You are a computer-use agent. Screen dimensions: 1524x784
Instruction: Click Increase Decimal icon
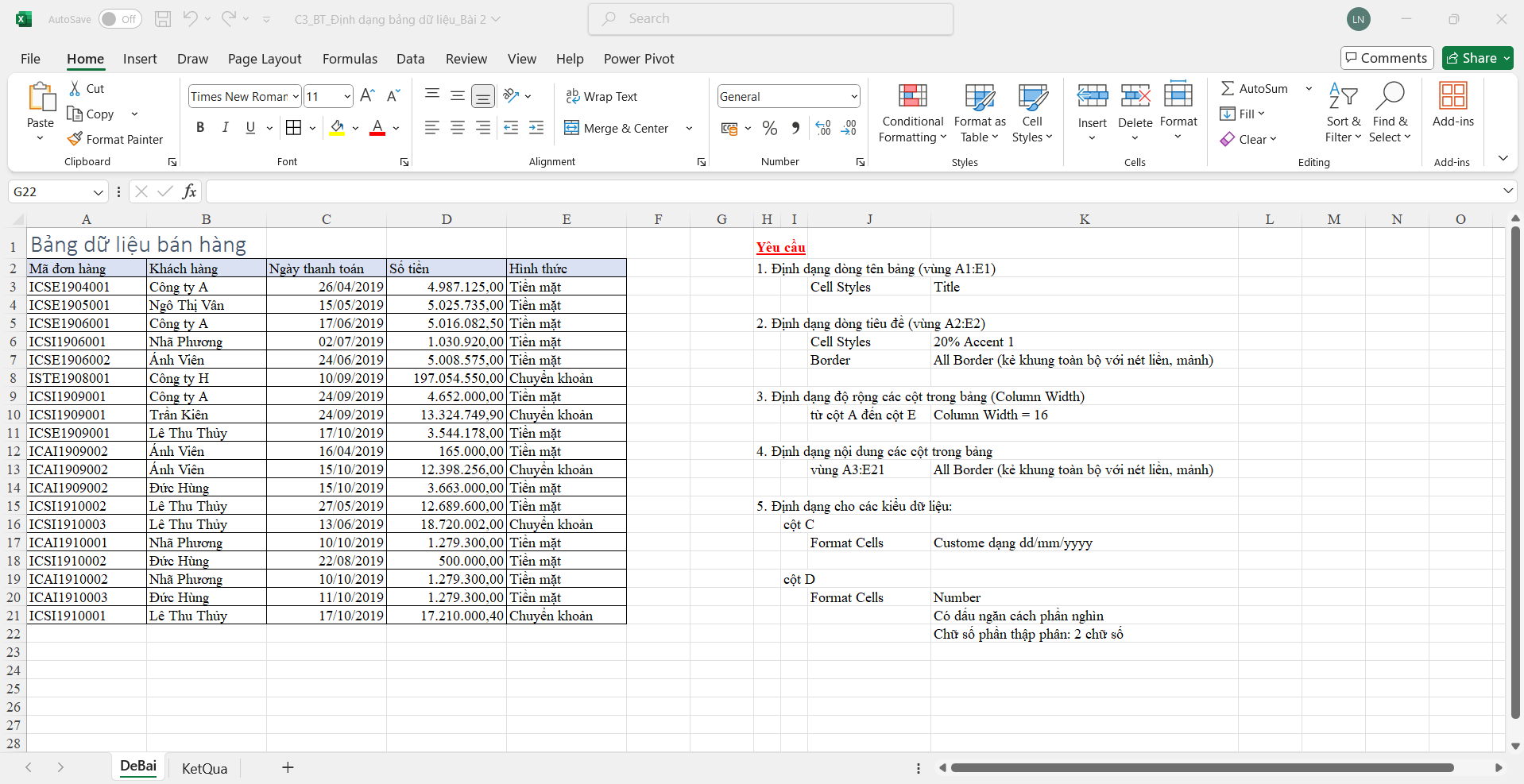point(823,128)
